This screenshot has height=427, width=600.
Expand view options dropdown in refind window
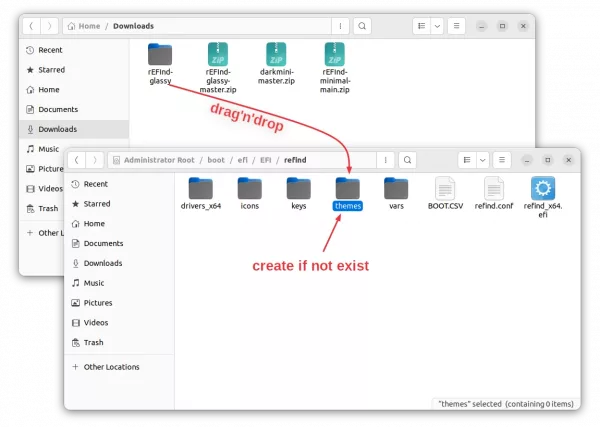coord(483,159)
